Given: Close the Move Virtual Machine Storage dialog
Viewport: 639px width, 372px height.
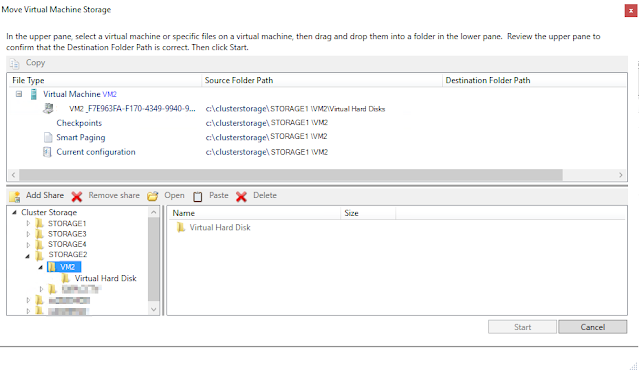Looking at the screenshot, I should coord(630,11).
